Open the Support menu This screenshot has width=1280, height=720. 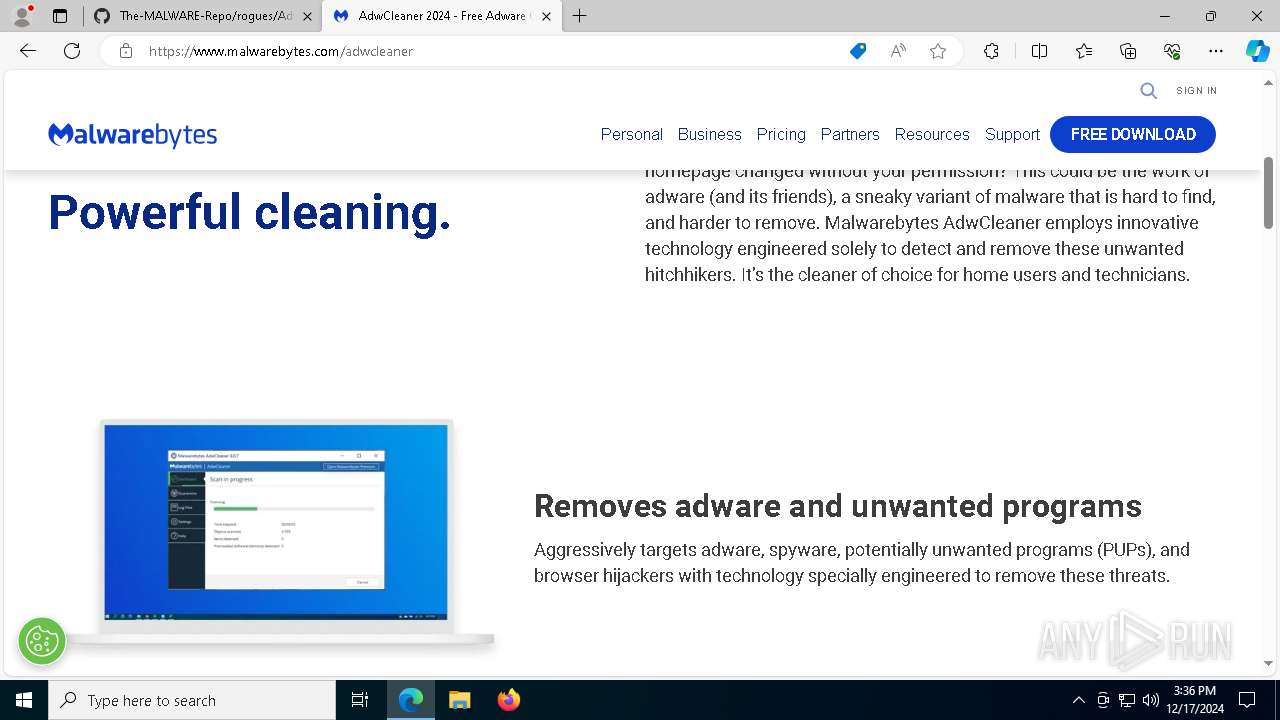pos(1012,134)
